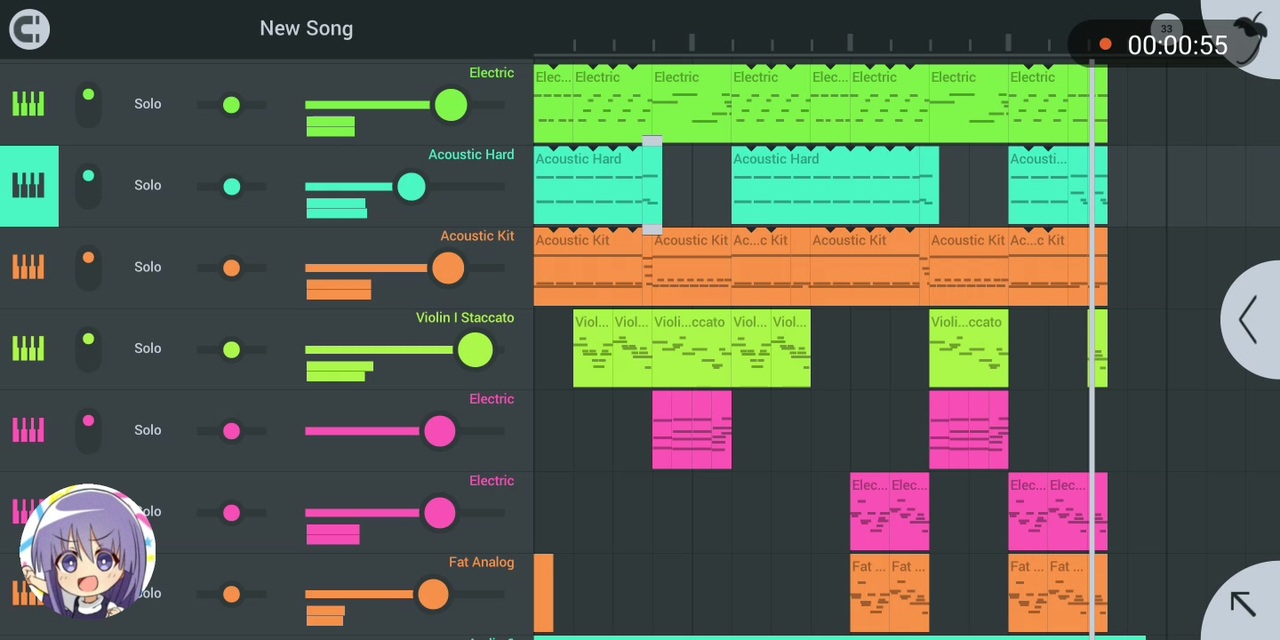Mute the Acoustic Kit track
The image size is (1280, 640).
tap(88, 267)
